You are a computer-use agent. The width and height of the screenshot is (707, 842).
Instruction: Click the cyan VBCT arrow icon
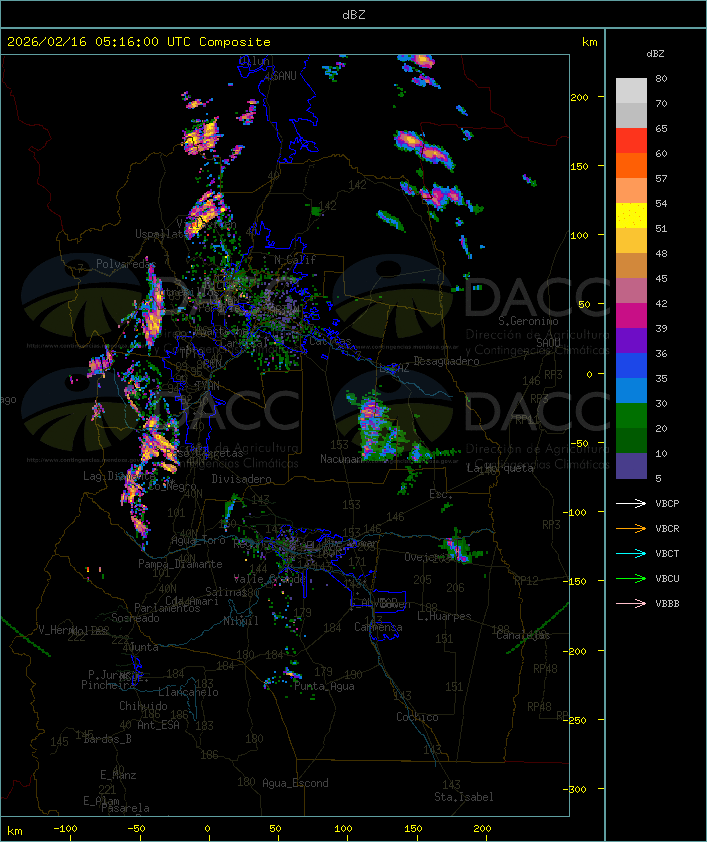[x=631, y=553]
